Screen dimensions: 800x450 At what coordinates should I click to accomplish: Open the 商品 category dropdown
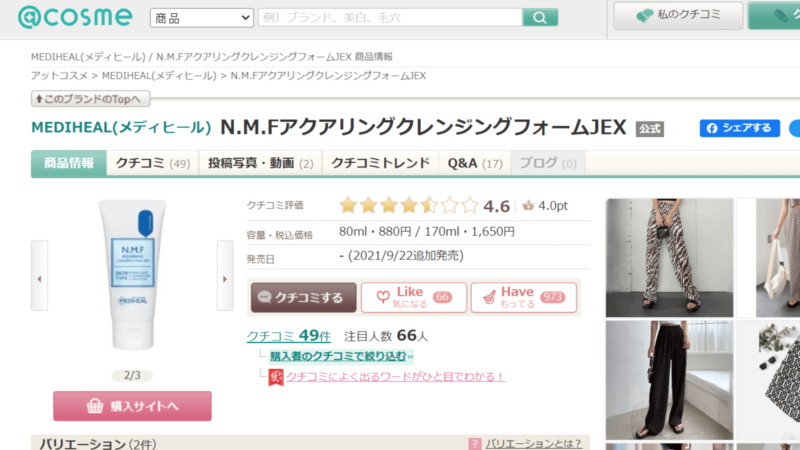point(202,18)
